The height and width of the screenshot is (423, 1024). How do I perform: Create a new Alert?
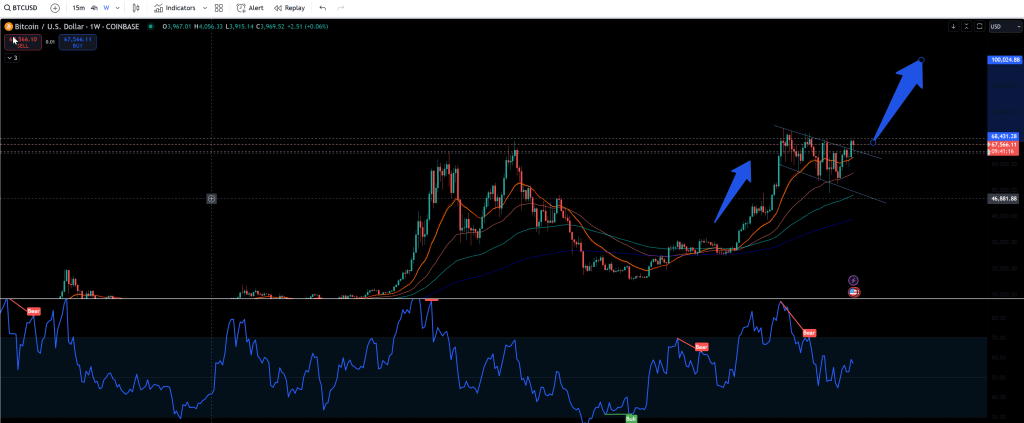tap(250, 8)
